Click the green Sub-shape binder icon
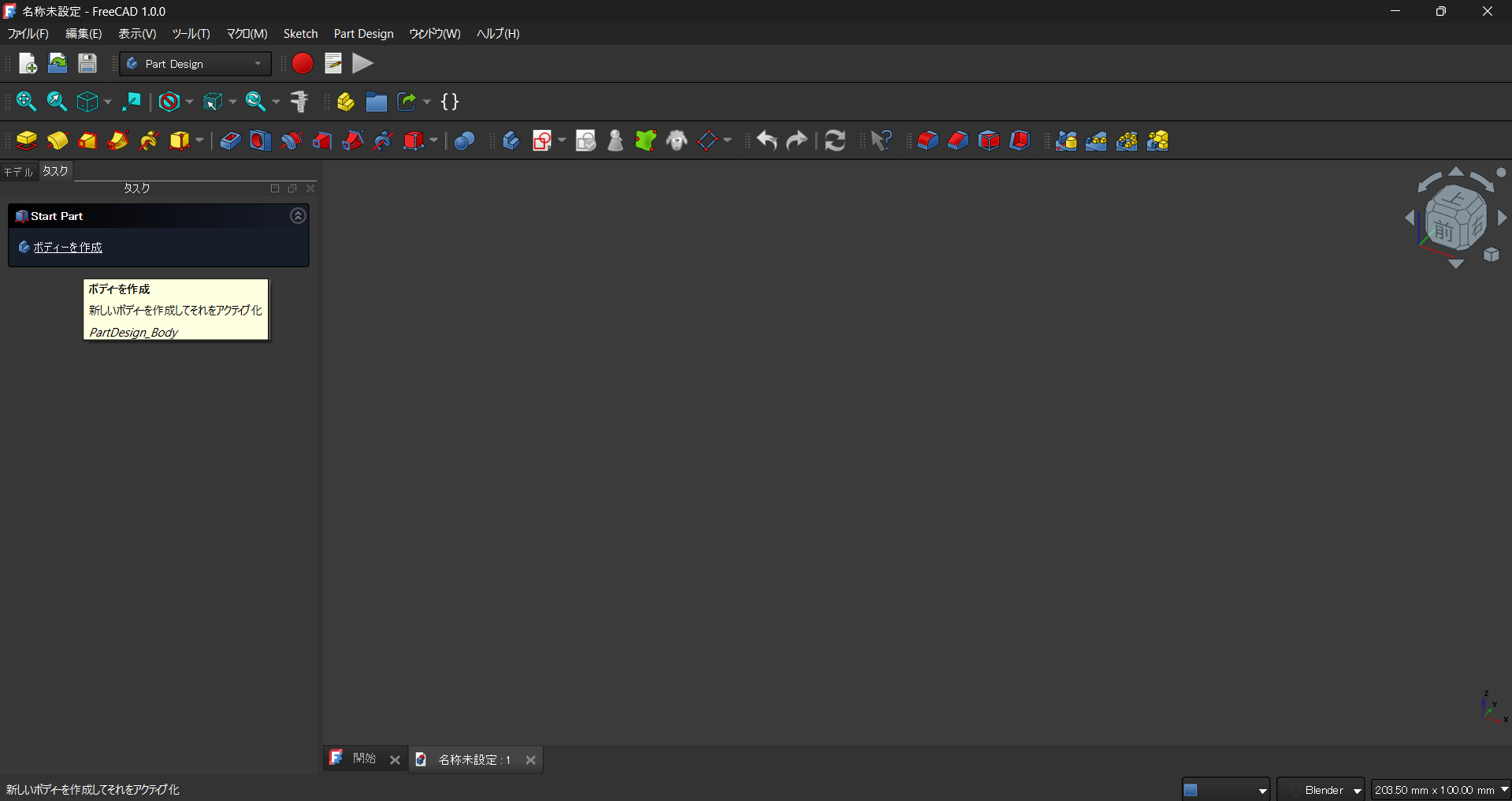 (646, 141)
